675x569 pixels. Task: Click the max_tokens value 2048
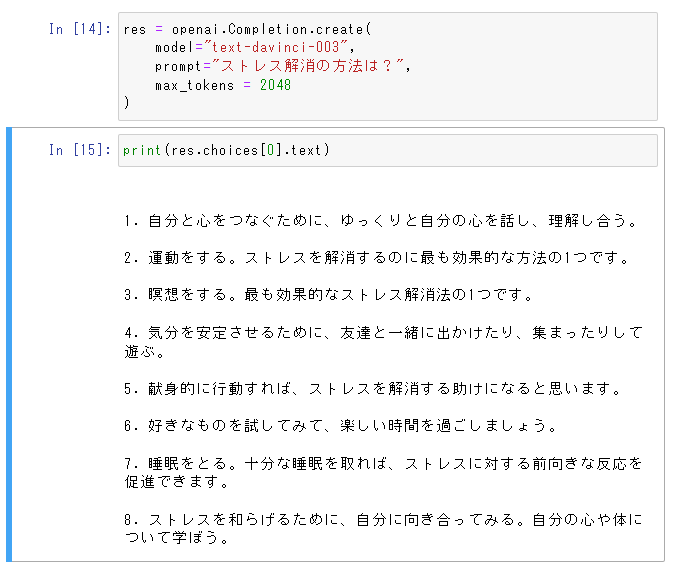coord(276,85)
